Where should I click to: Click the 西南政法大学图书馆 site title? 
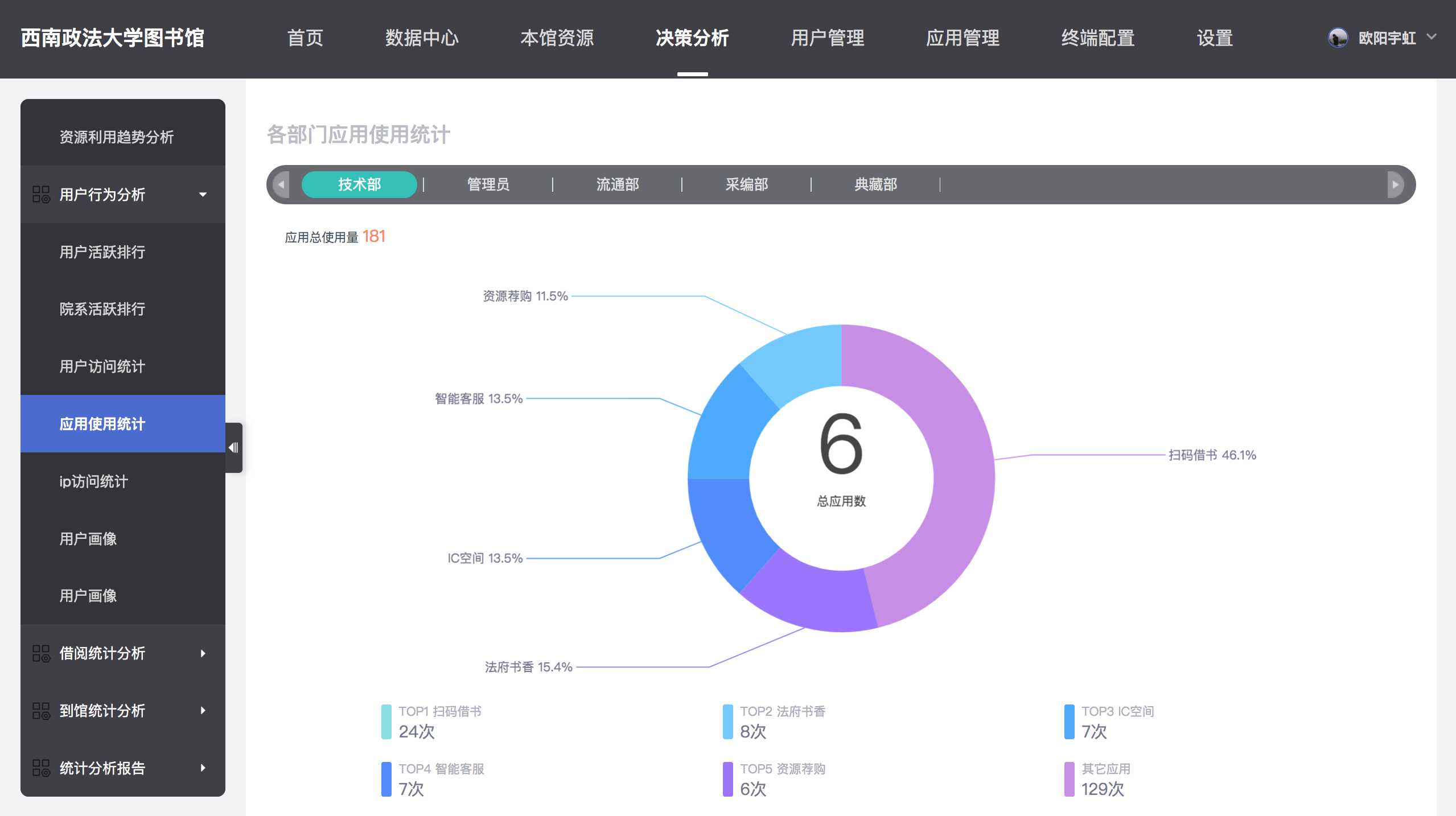pyautogui.click(x=113, y=38)
